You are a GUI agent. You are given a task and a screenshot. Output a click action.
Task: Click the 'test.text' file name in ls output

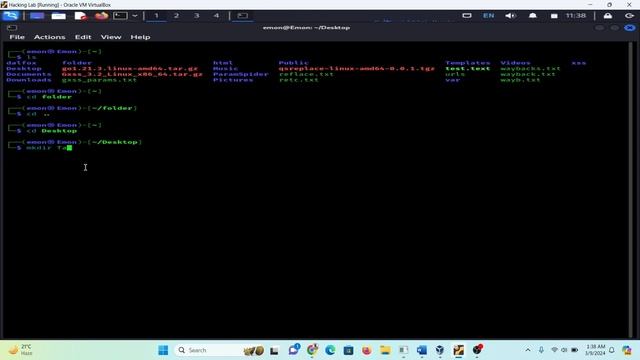click(x=468, y=69)
